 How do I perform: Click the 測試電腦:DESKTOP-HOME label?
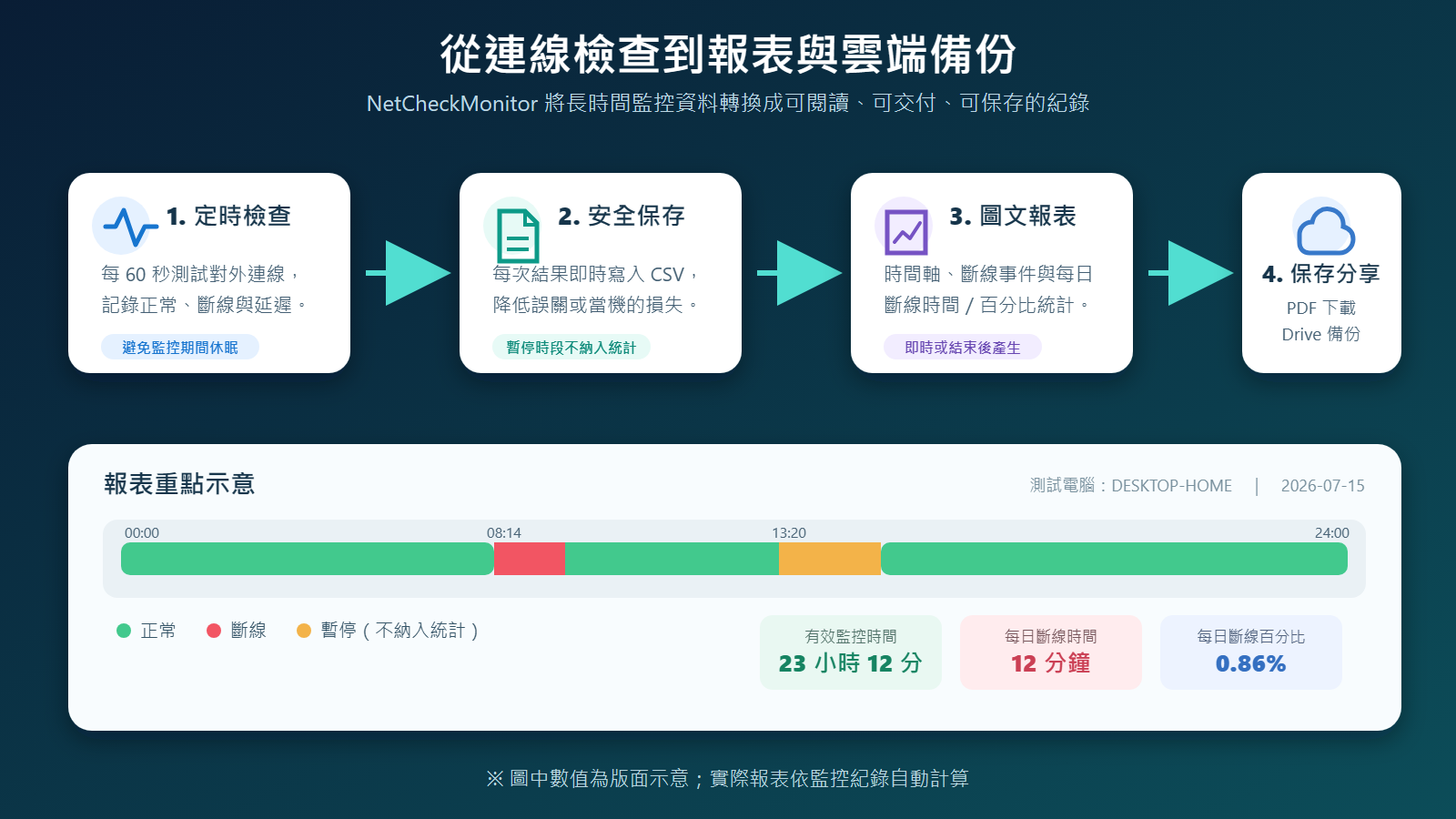(1131, 486)
